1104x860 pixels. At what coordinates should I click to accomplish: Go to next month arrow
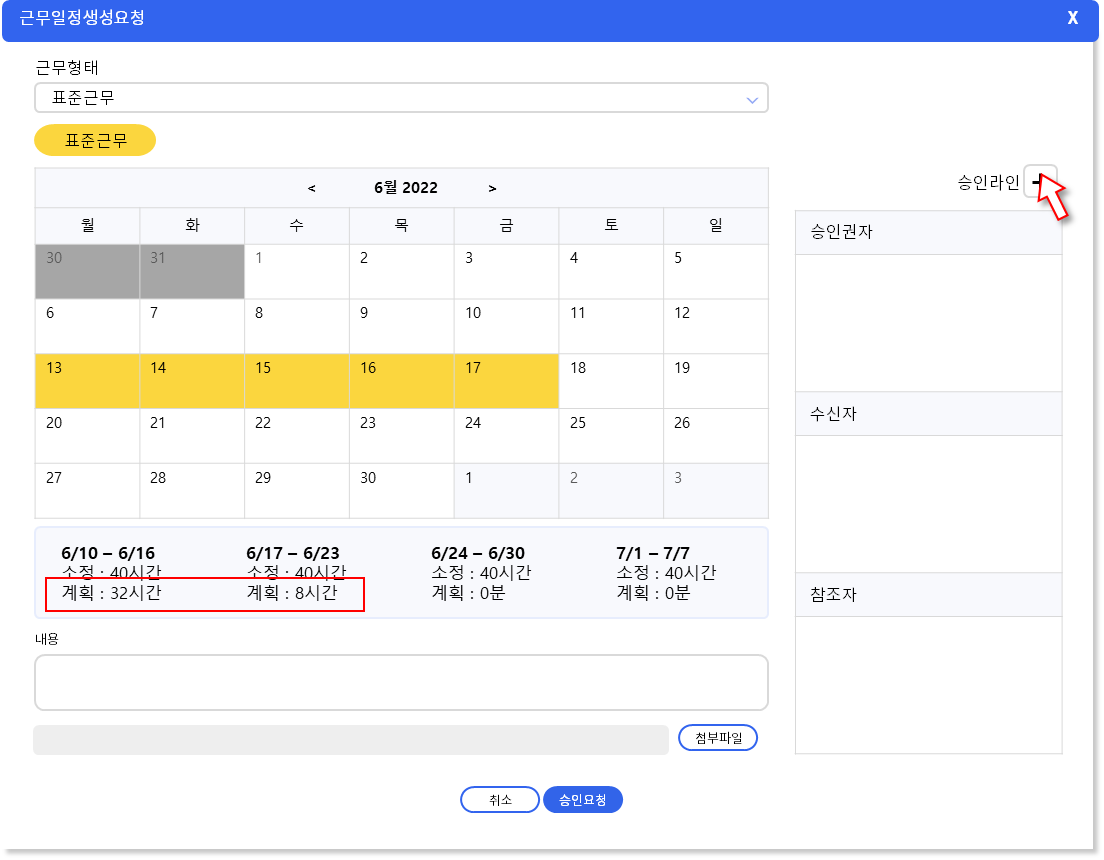pyautogui.click(x=492, y=188)
